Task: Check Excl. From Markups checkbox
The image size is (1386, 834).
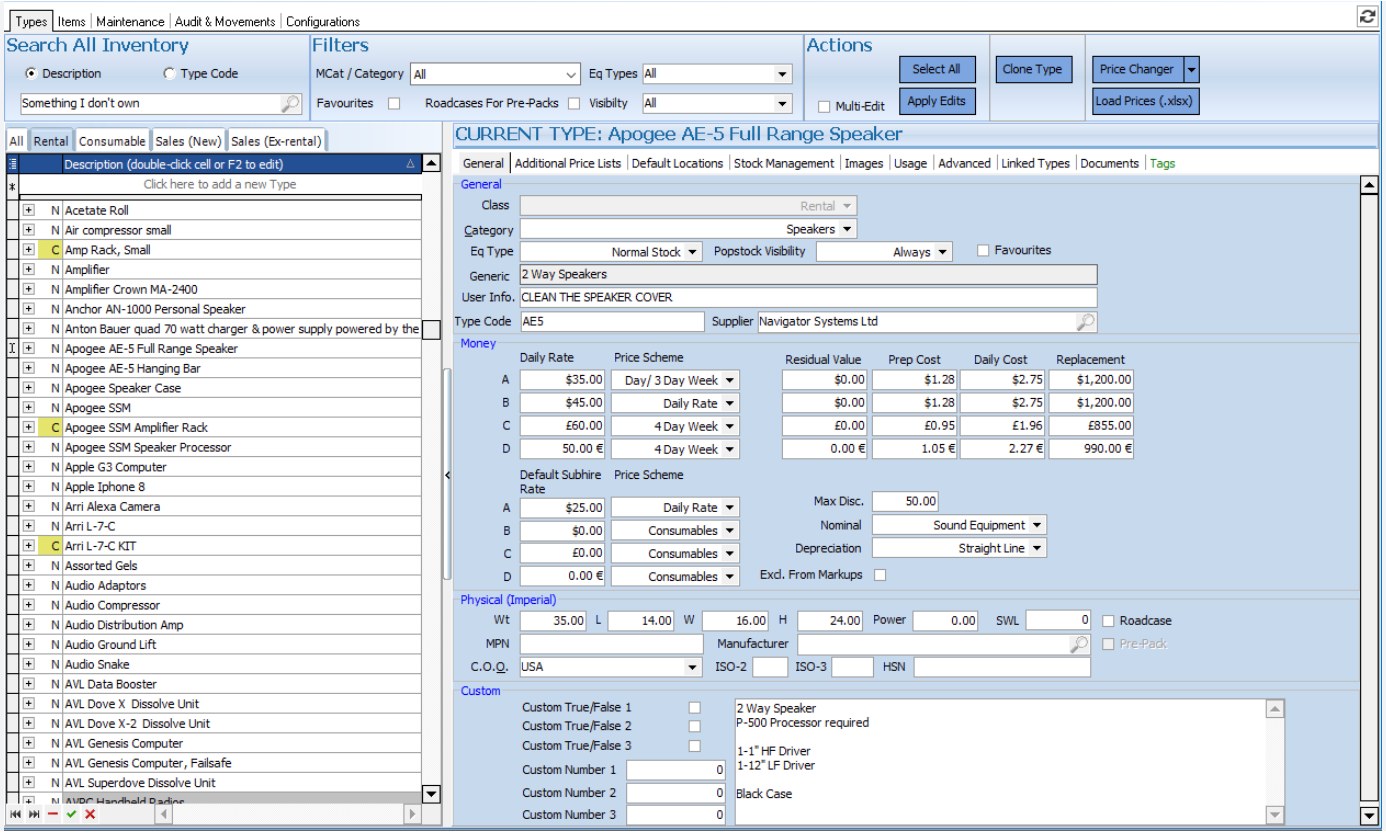Action: pos(880,575)
